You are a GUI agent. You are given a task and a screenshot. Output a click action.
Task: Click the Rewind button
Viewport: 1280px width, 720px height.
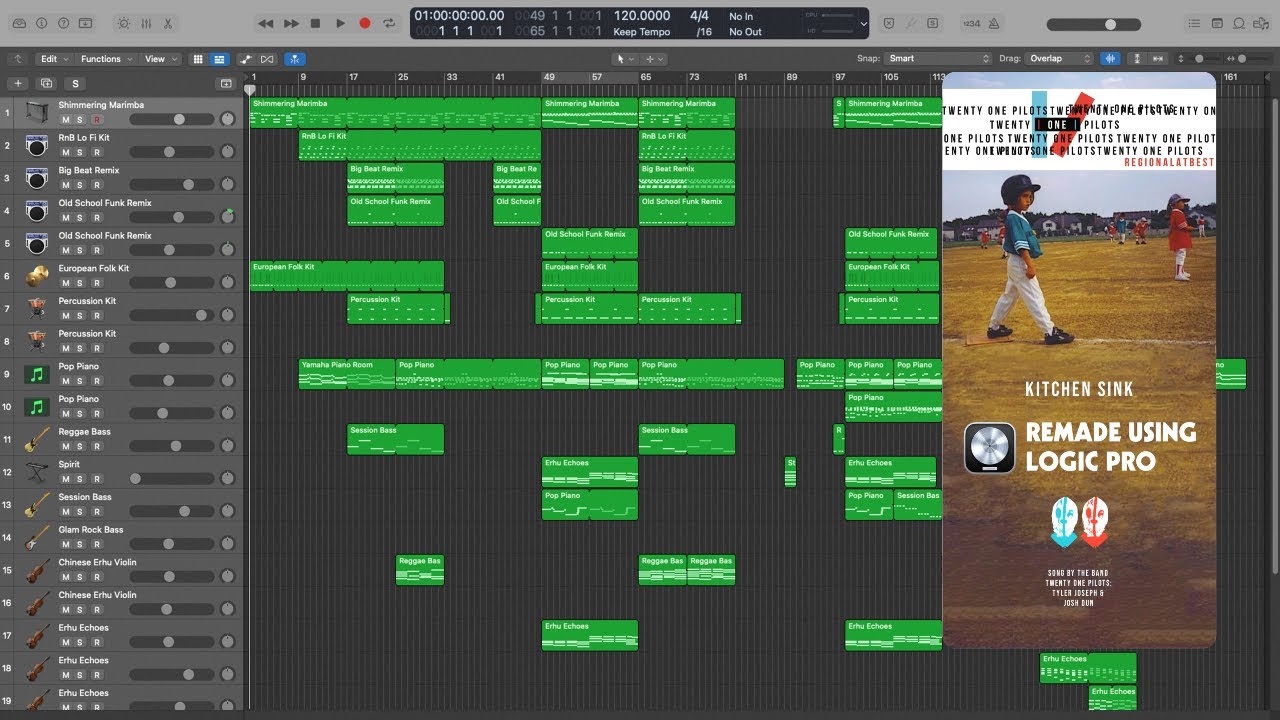265,23
